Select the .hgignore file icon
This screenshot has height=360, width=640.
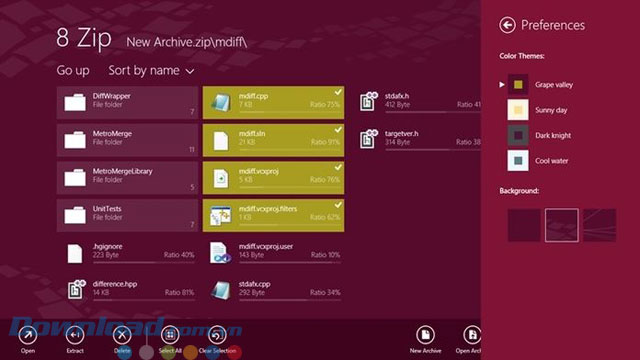(x=75, y=253)
